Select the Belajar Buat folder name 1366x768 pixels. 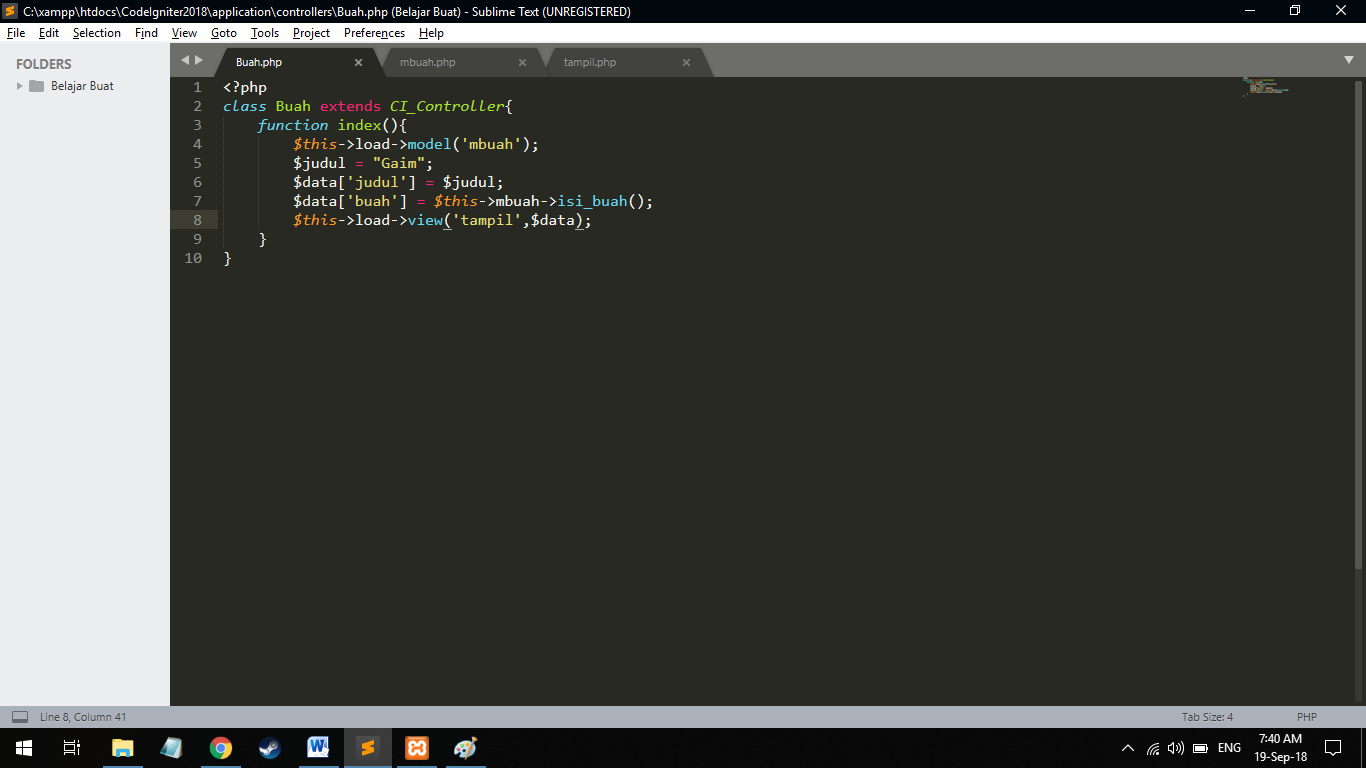(82, 86)
